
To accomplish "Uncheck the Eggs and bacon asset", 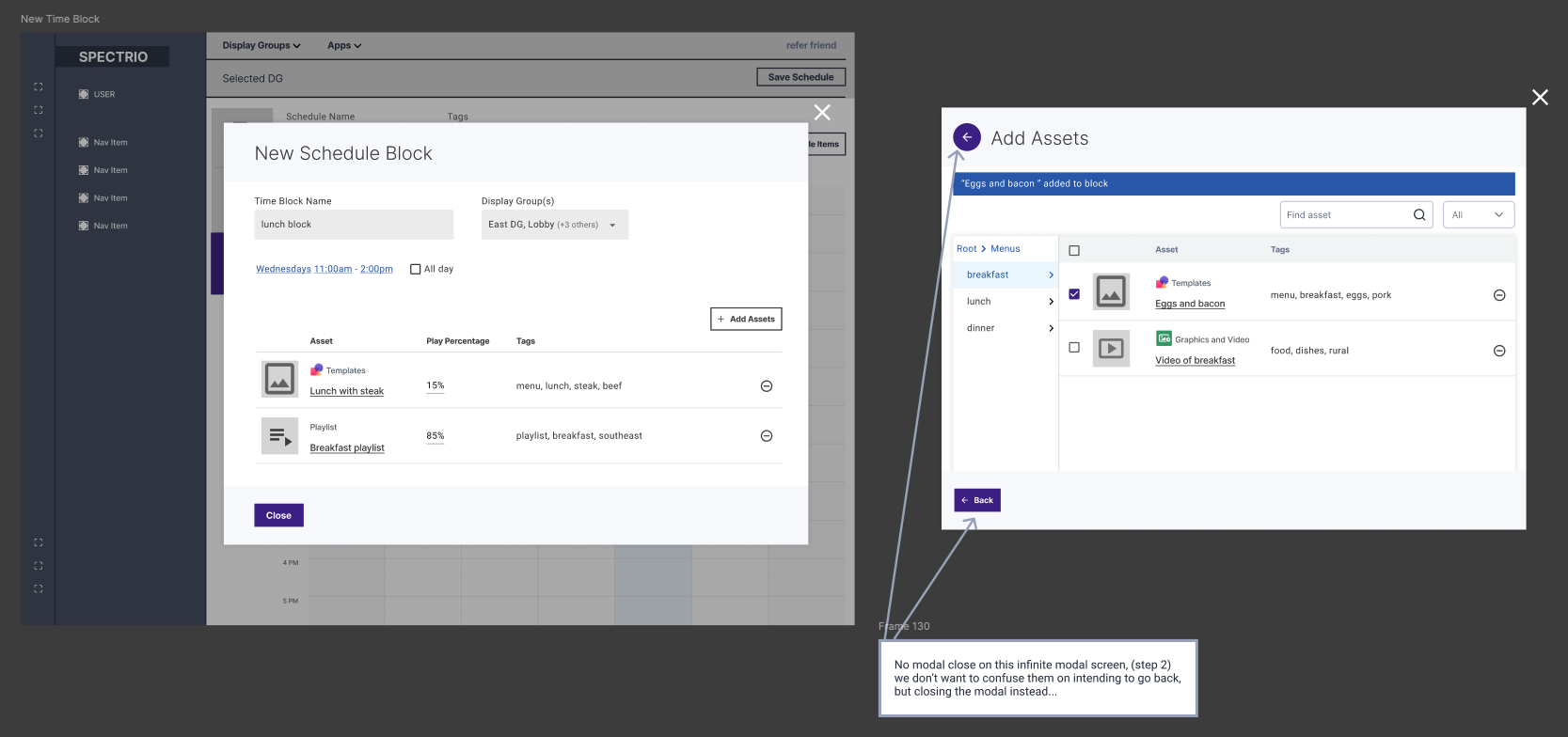I will point(1074,294).
